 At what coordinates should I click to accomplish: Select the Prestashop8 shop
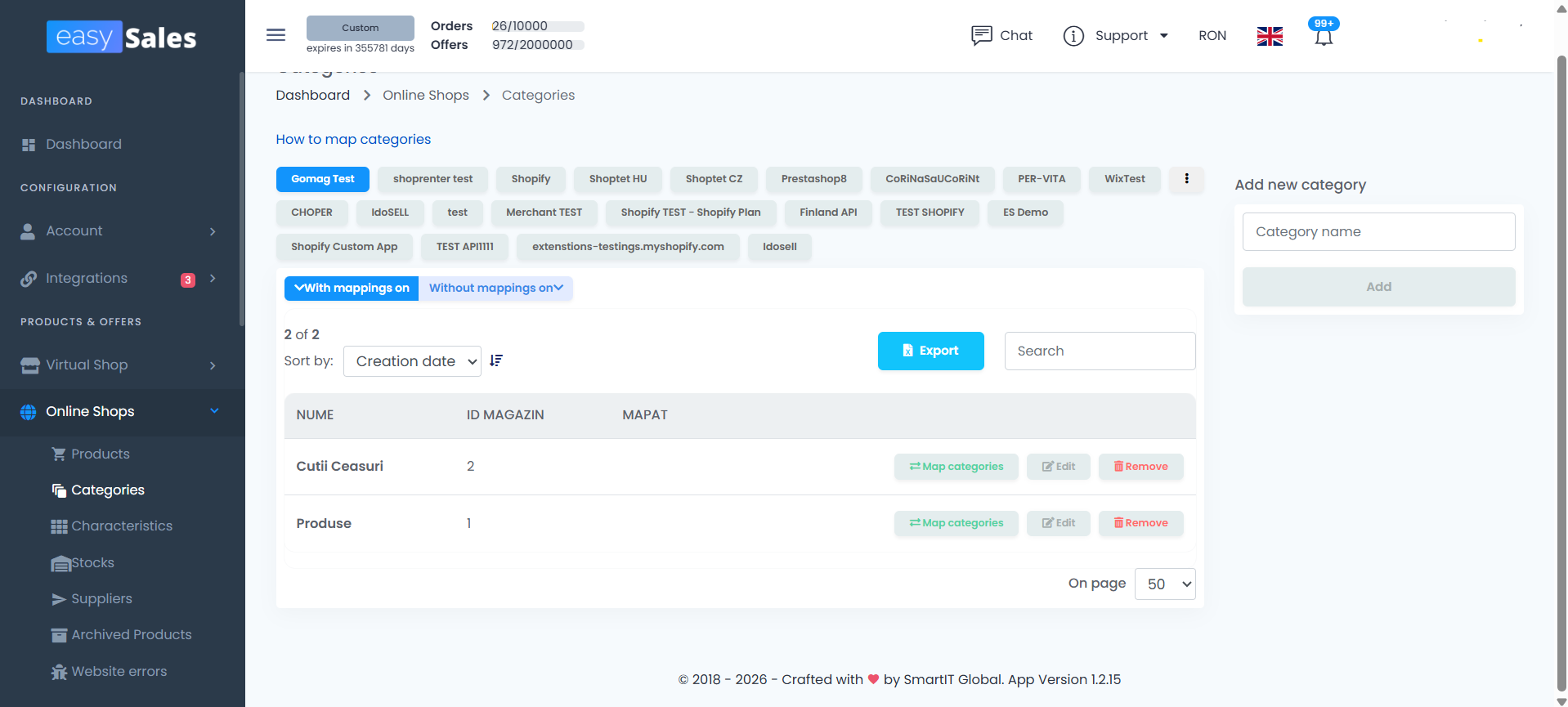[813, 179]
